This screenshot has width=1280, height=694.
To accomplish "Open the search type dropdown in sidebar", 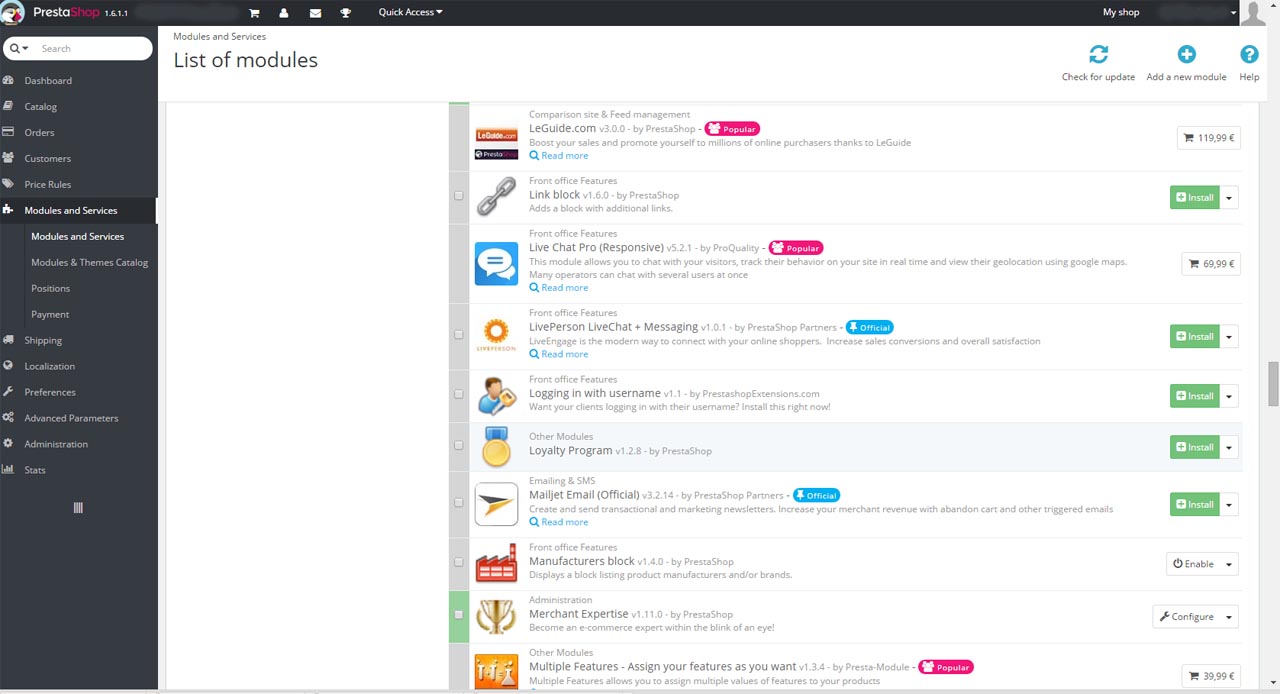I will (x=20, y=48).
